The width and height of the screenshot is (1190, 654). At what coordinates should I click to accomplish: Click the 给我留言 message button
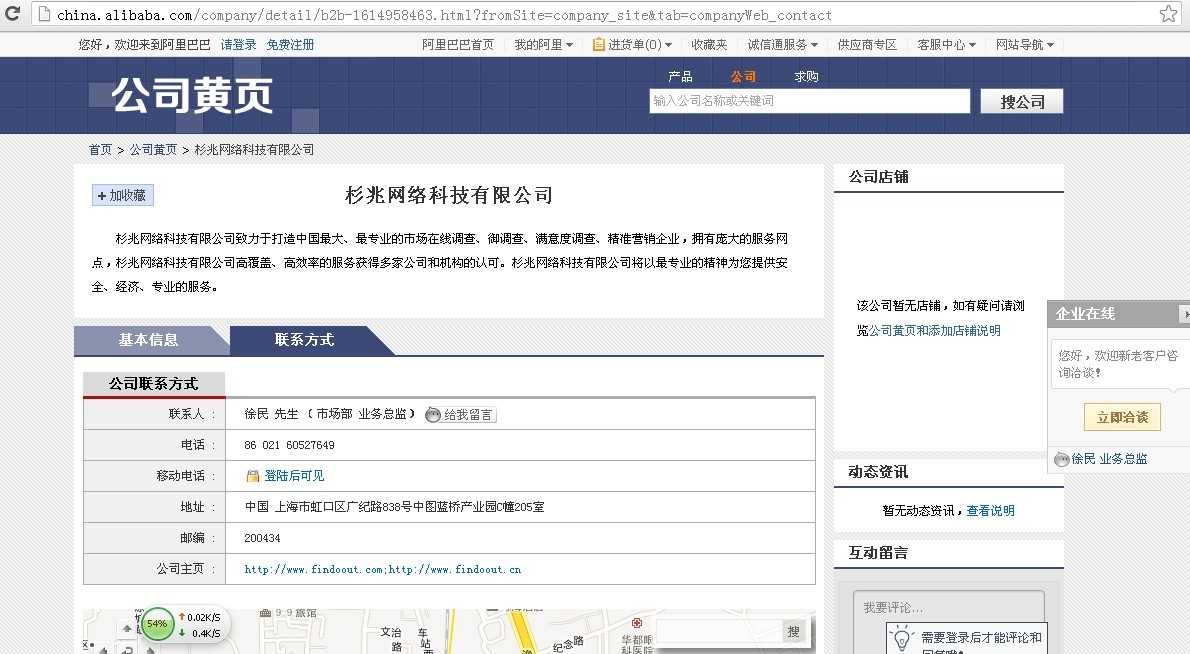click(x=461, y=414)
